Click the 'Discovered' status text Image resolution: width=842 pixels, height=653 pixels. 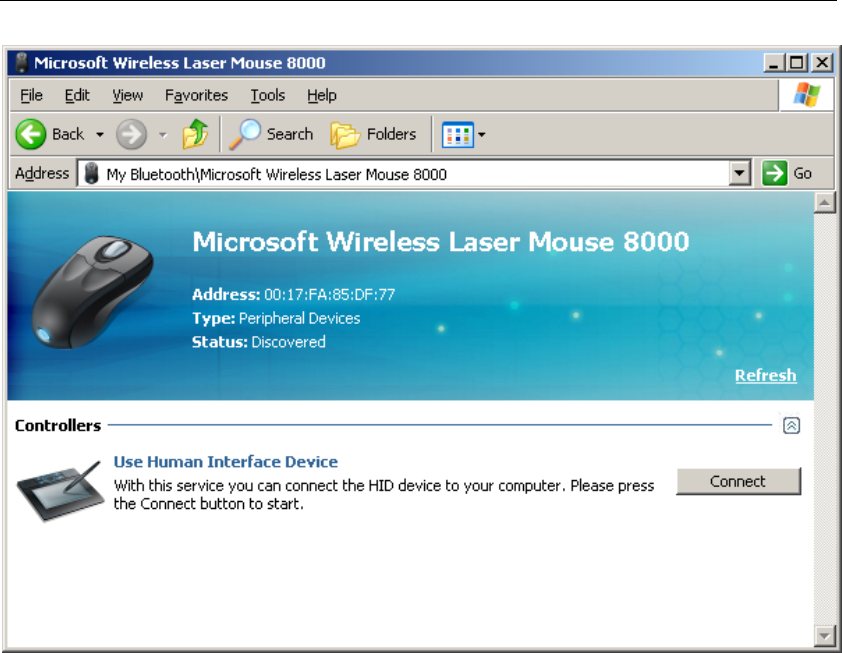pos(288,342)
